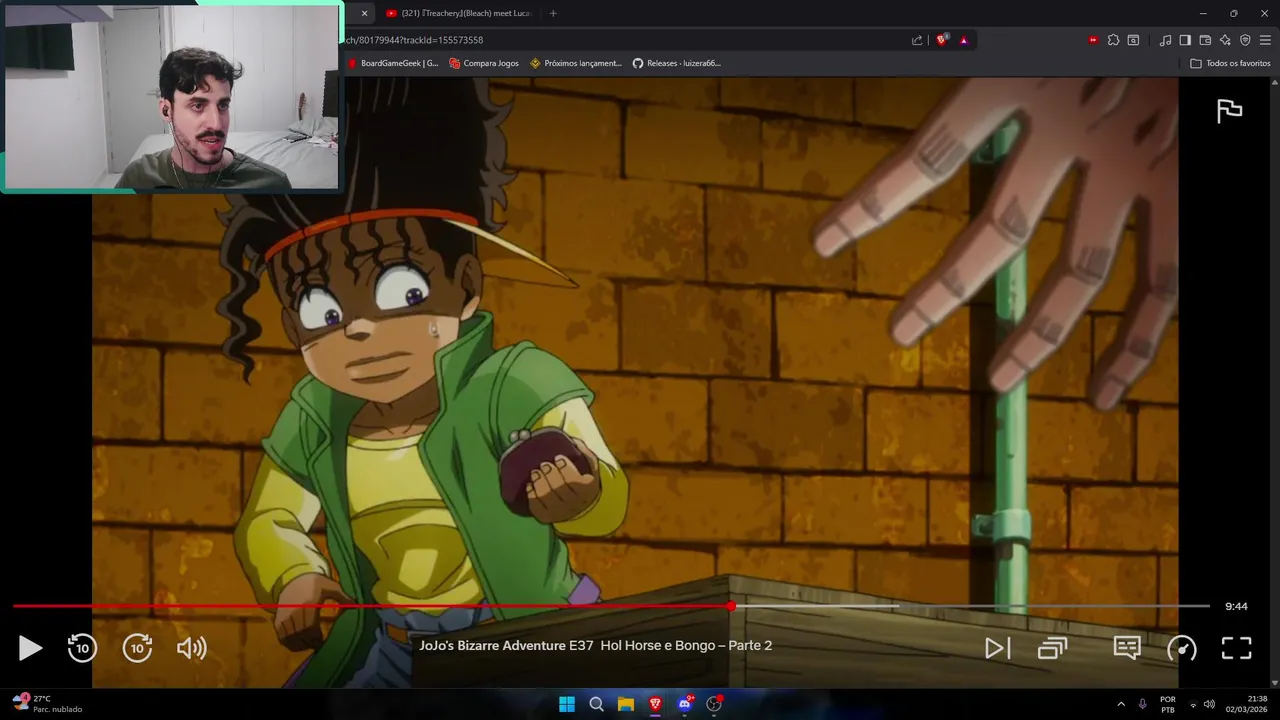
Task: Open Brave Wallet
Action: click(1205, 40)
